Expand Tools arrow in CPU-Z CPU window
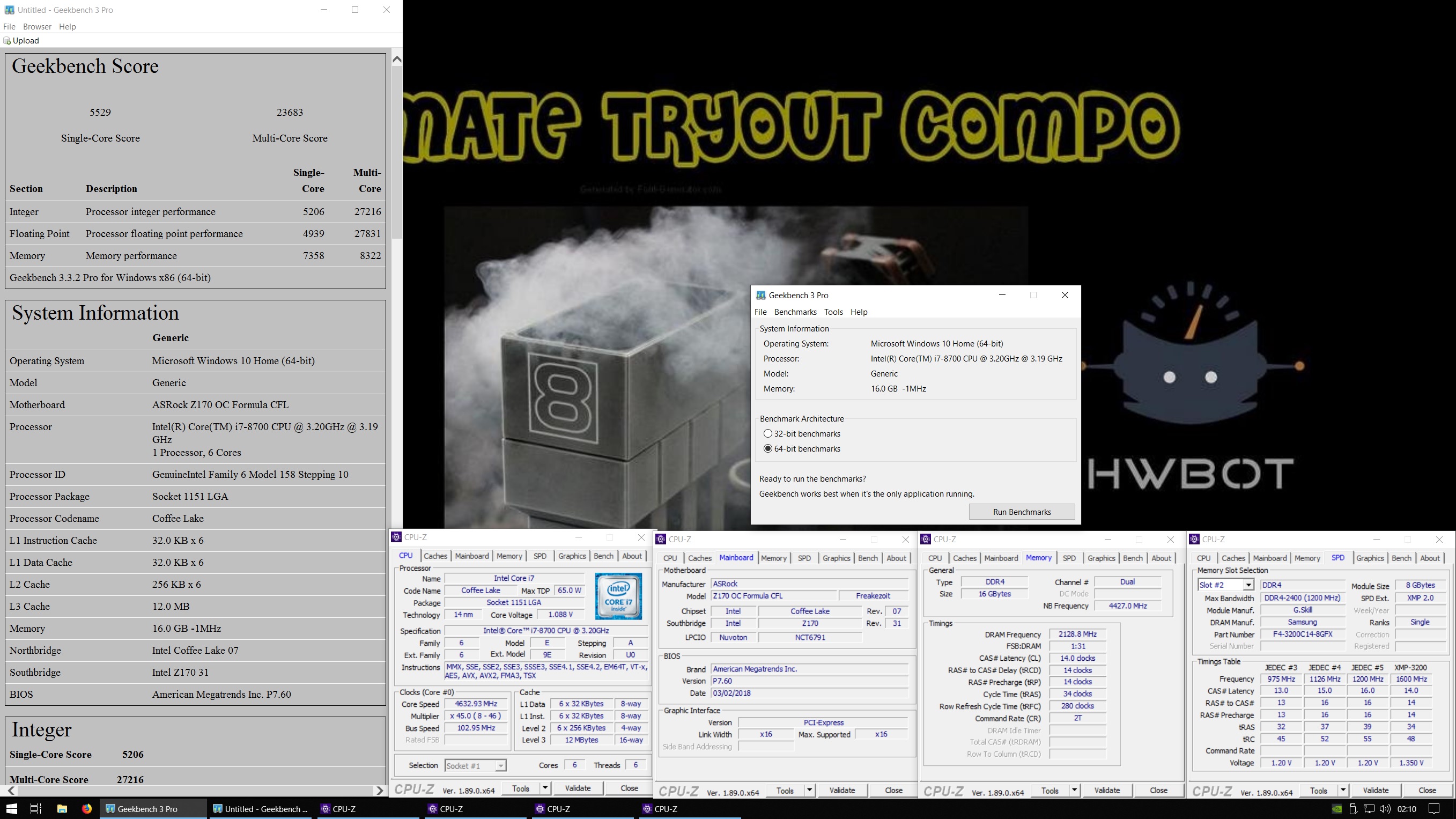This screenshot has width=1456, height=819. click(545, 788)
